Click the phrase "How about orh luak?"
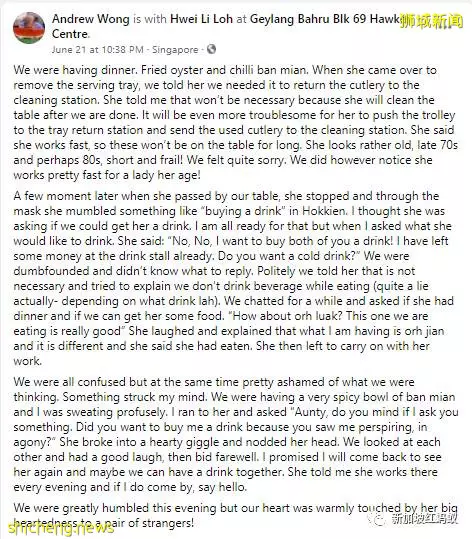This screenshot has height=539, width=472. click(289, 316)
